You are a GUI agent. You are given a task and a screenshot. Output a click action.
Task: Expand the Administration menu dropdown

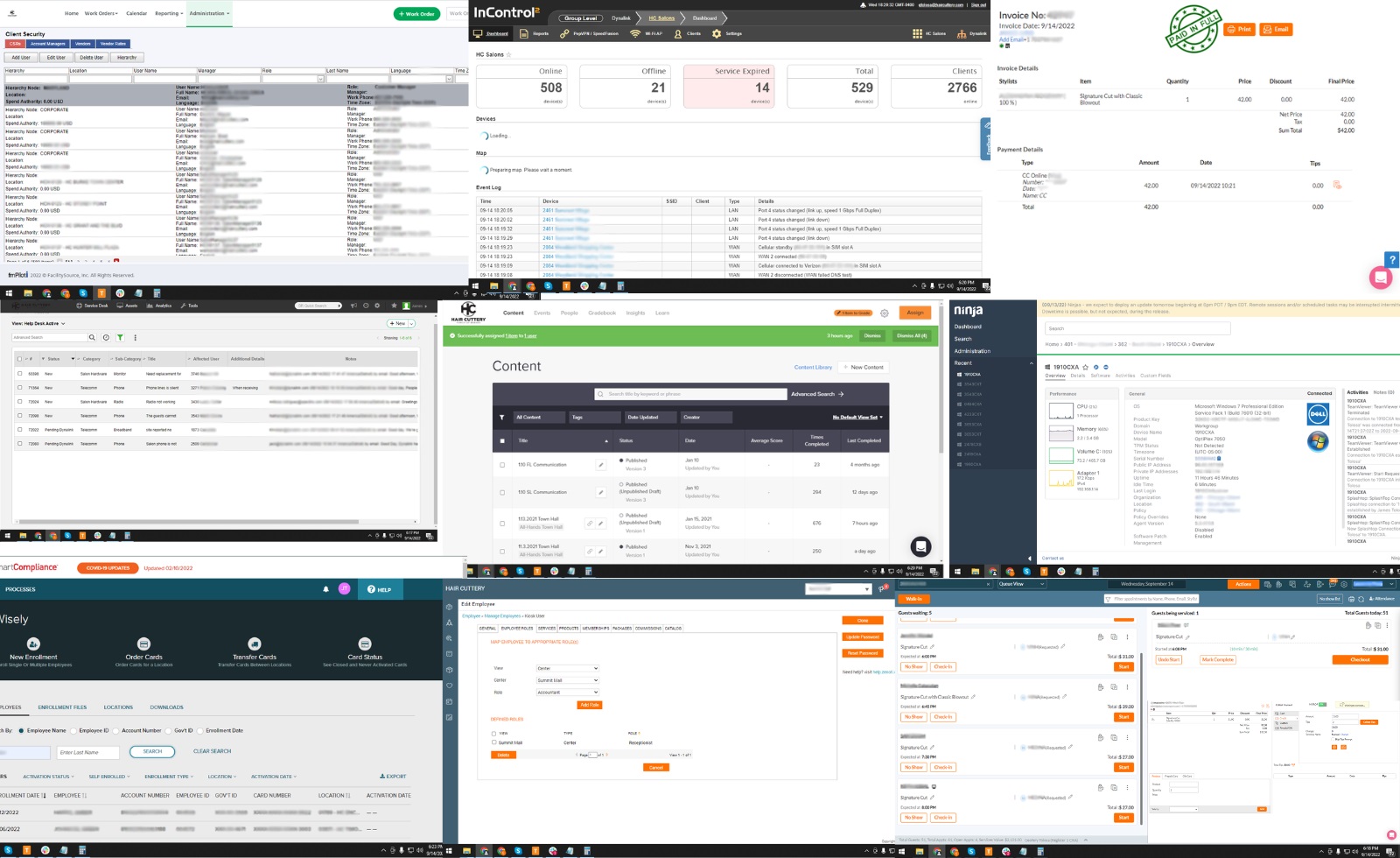209,13
